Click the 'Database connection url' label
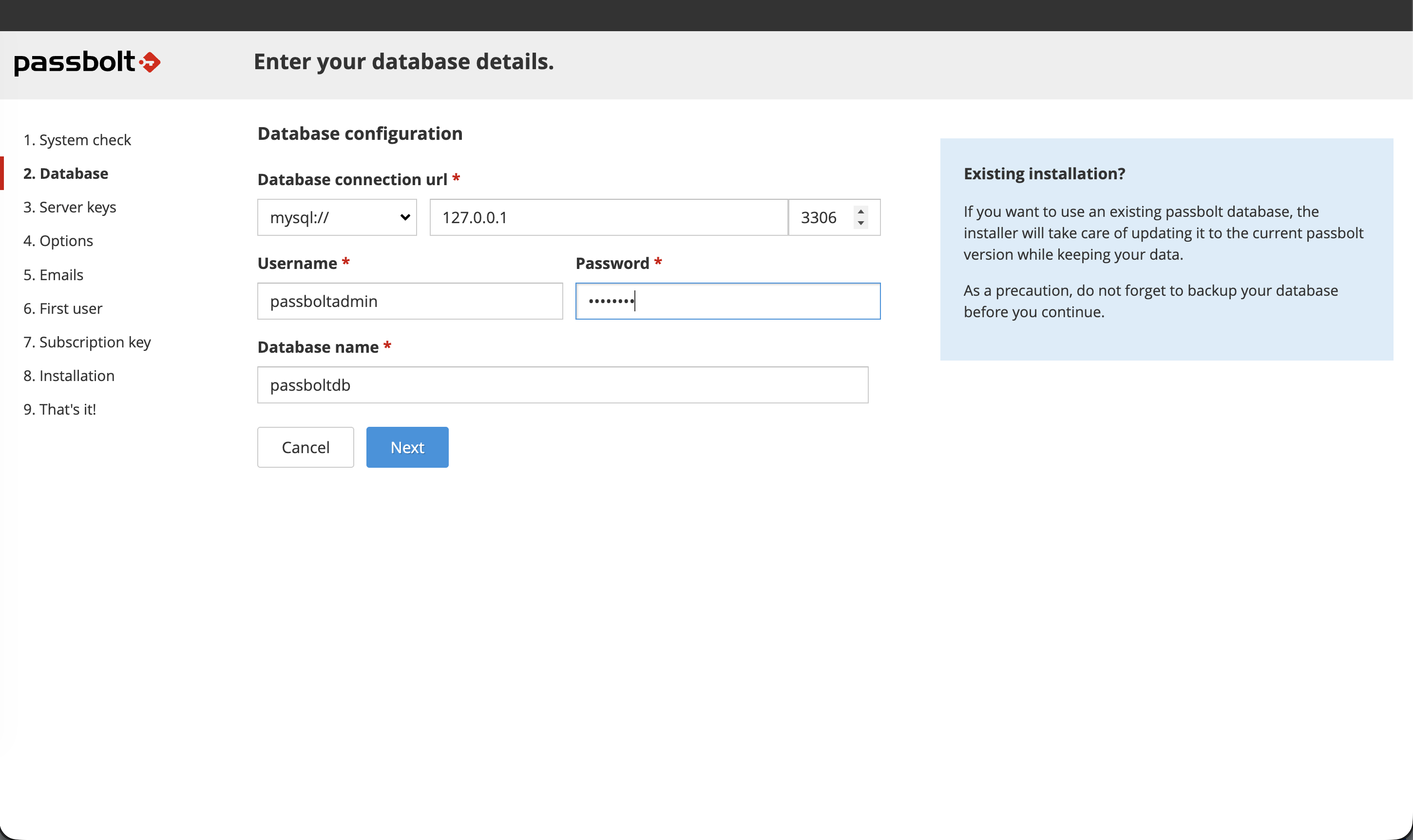The width and height of the screenshot is (1413, 840). coord(353,179)
